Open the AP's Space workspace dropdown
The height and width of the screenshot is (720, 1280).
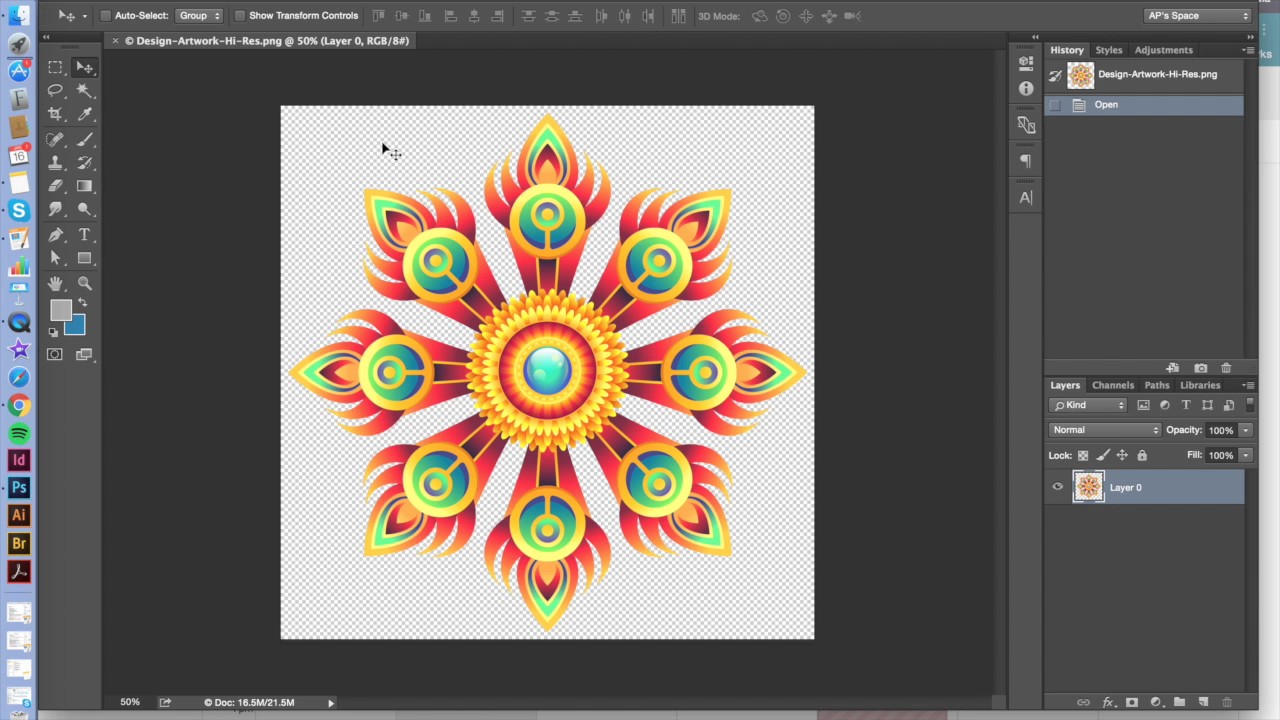point(1199,16)
